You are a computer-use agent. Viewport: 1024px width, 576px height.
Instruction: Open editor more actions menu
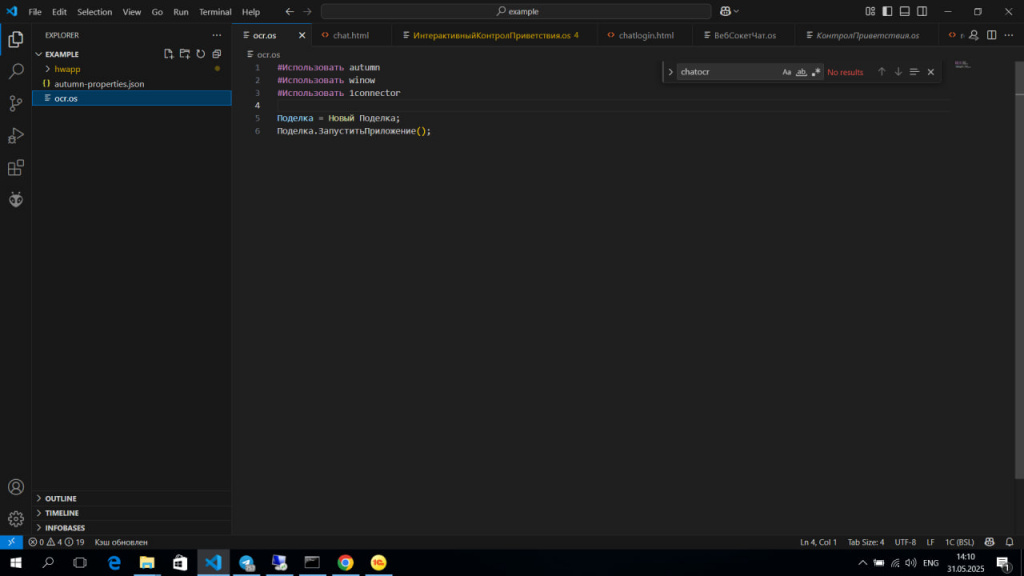tap(1009, 35)
